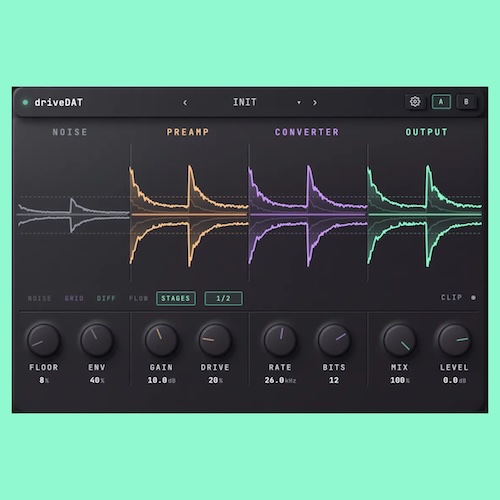Click the RATE knob
This screenshot has width=500, height=500.
280,340
